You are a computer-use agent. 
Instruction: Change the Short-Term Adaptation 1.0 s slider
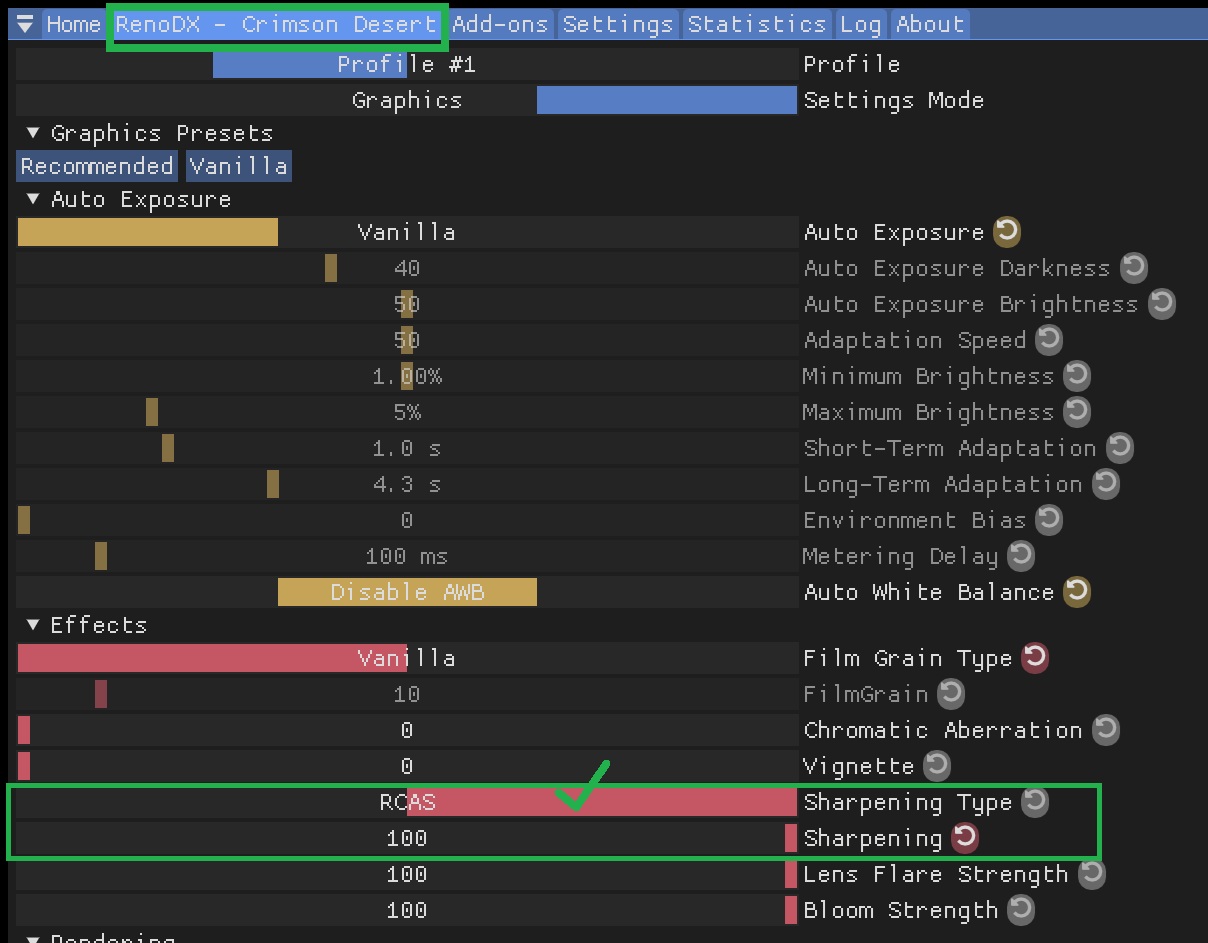click(x=407, y=448)
